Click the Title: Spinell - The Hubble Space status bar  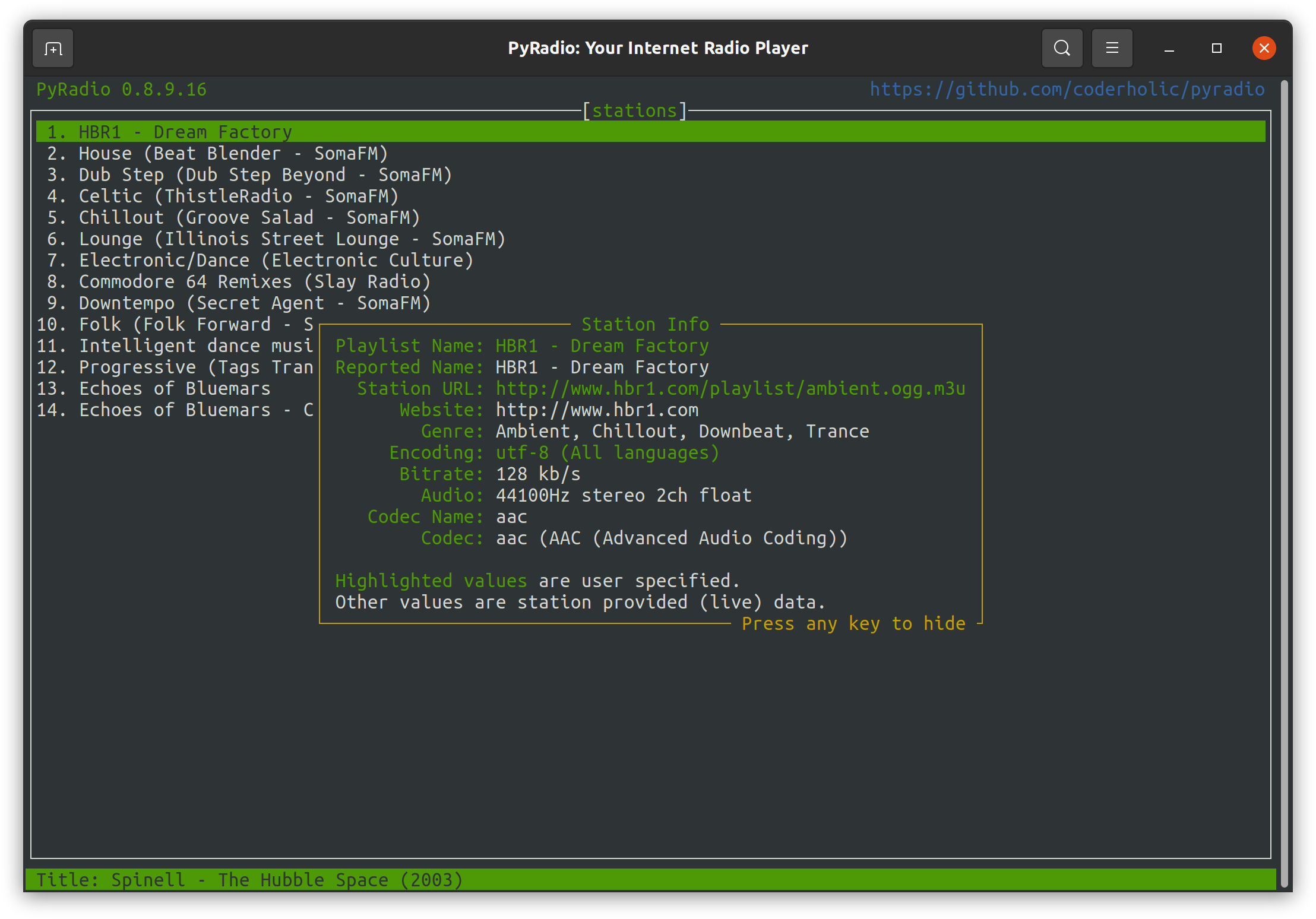click(x=650, y=879)
